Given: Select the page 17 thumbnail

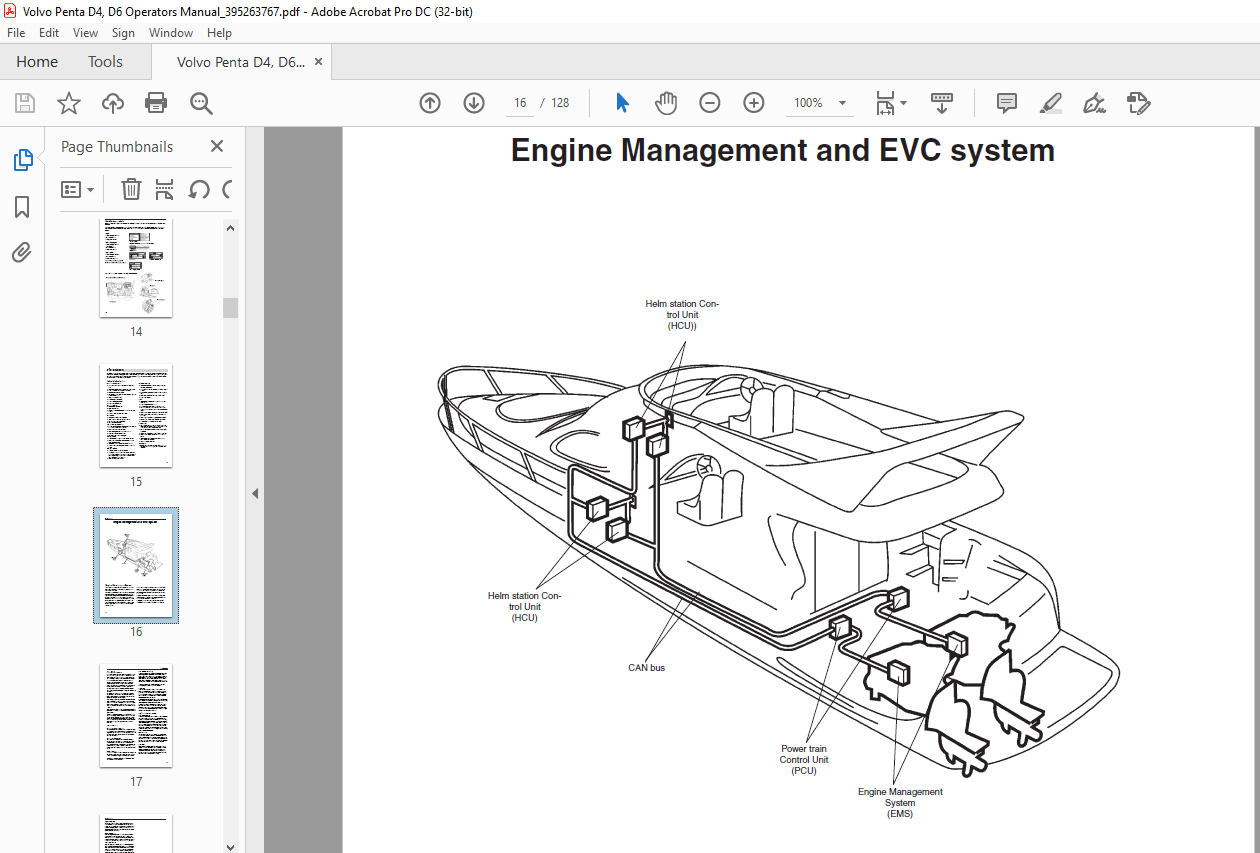Looking at the screenshot, I should [x=136, y=715].
